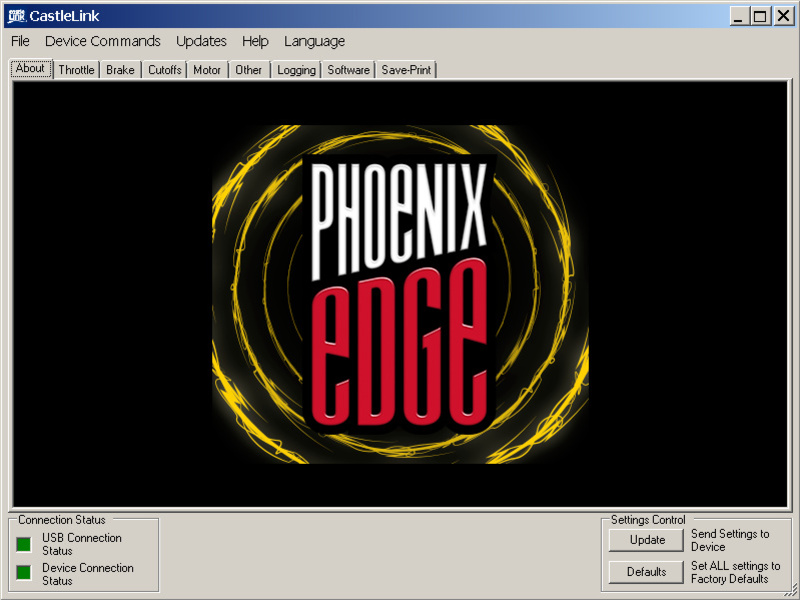
Task: Open the Motor tab
Action: click(x=207, y=70)
